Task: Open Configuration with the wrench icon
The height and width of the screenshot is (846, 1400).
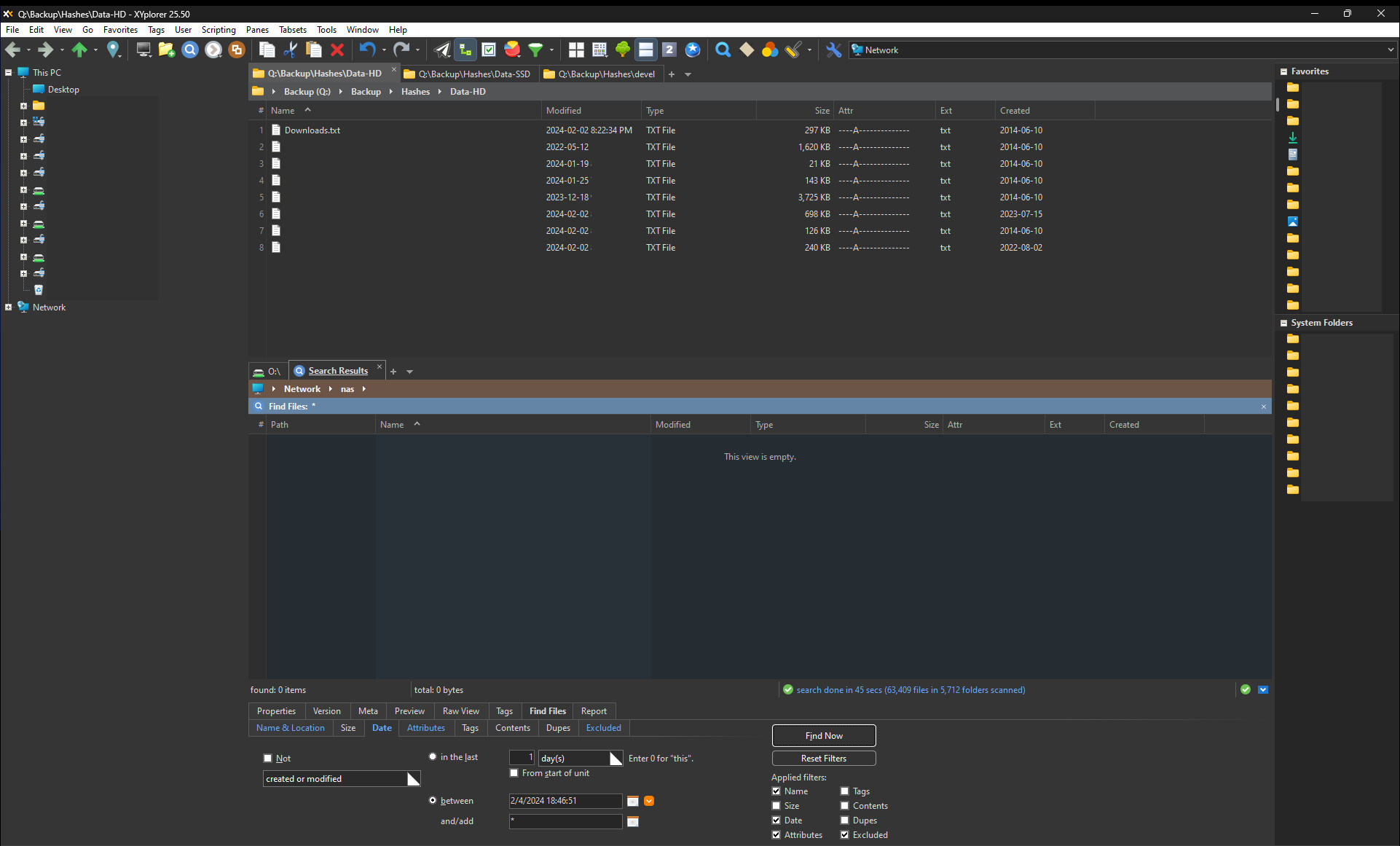Action: pos(833,50)
